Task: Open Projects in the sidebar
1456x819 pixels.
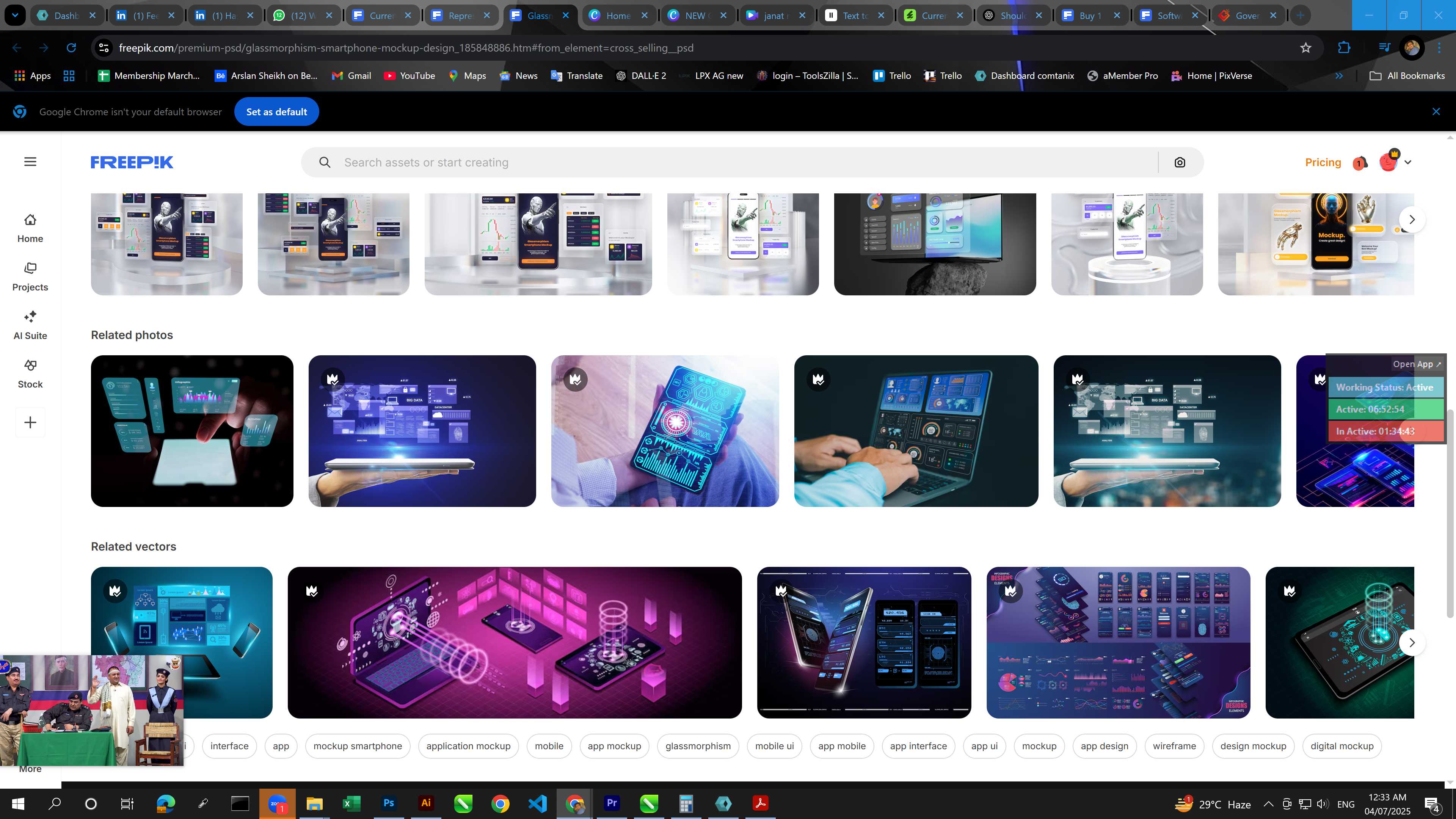Action: pos(30,276)
